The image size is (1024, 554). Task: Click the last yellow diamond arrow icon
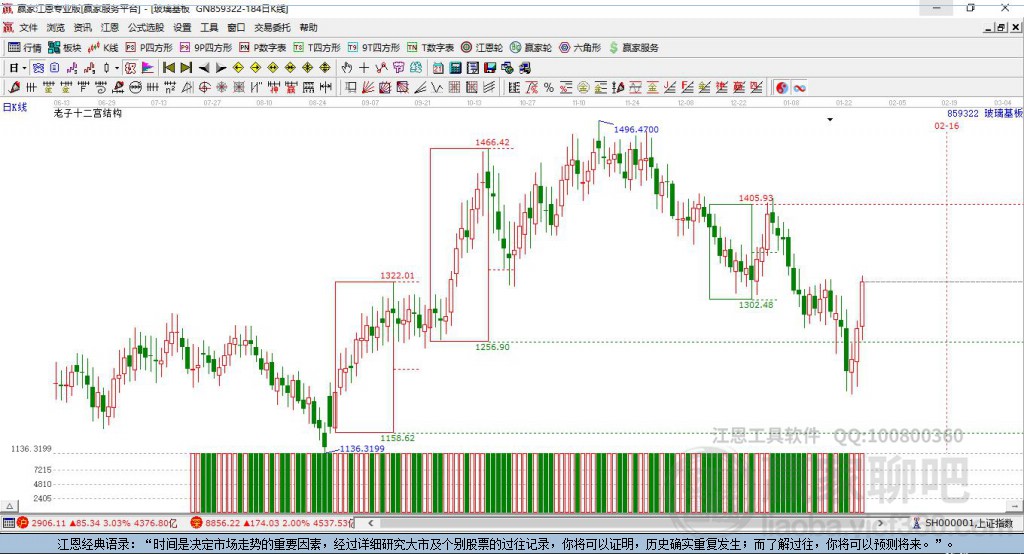tap(325, 68)
